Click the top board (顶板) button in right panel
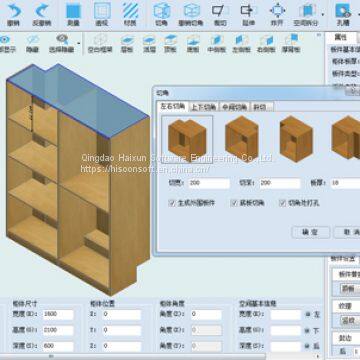The width and height of the screenshot is (360, 360). pos(349,289)
